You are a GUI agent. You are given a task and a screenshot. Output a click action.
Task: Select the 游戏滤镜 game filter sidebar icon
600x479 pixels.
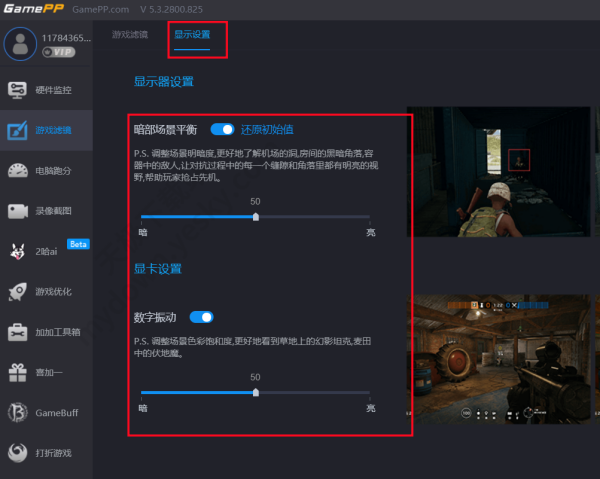pos(17,130)
